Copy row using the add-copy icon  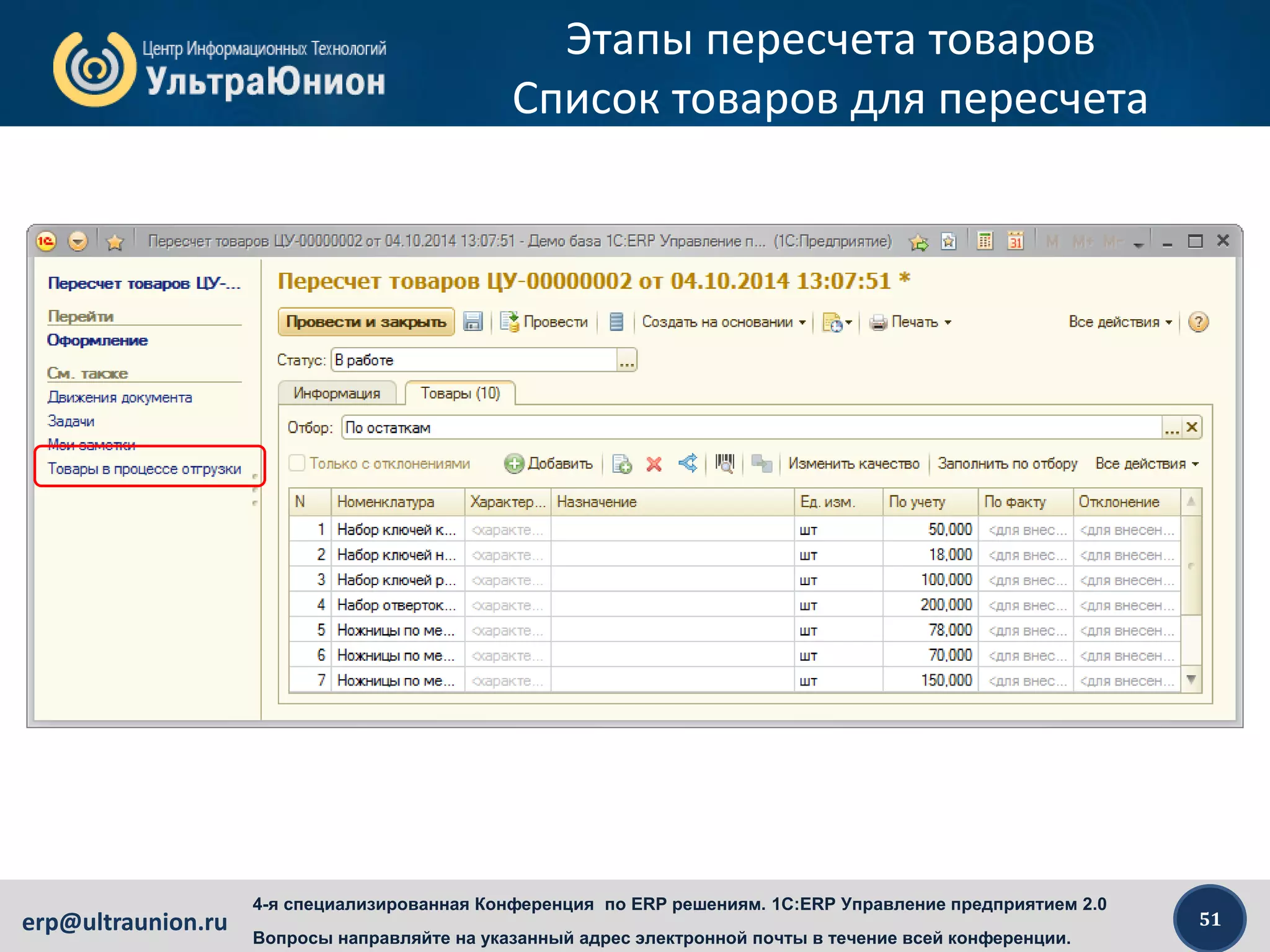(x=621, y=464)
